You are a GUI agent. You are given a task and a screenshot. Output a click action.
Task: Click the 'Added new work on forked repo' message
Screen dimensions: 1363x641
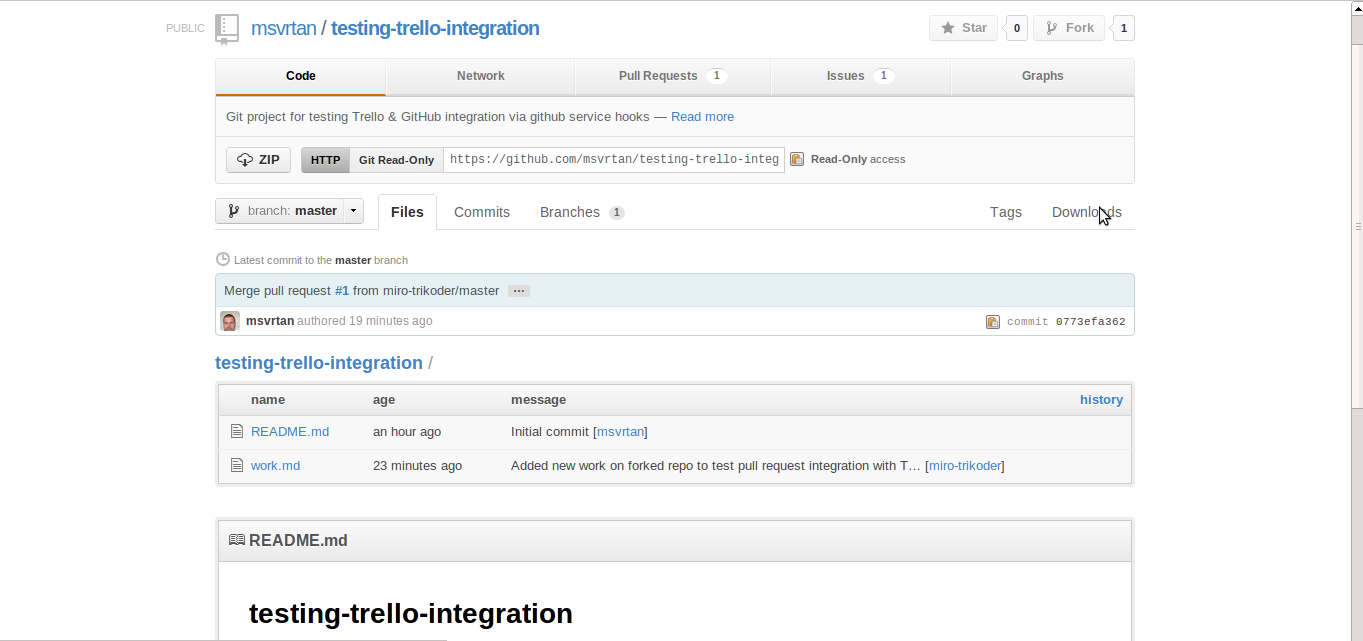point(716,466)
